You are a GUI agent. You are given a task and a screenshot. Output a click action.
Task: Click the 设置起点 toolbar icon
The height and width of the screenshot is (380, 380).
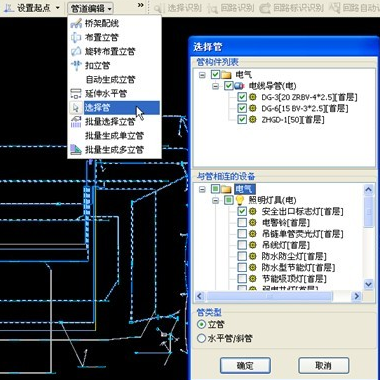(8, 7)
